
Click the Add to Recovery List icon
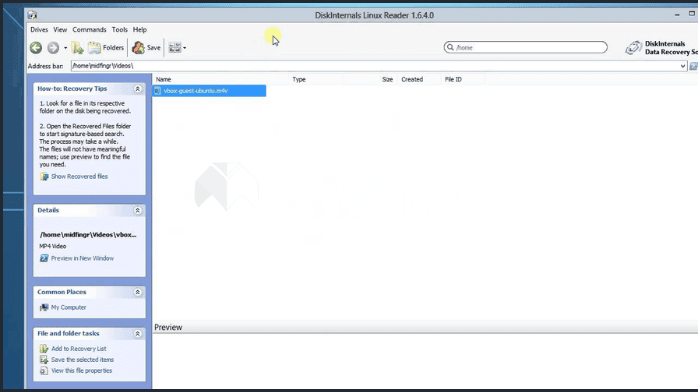coord(44,349)
